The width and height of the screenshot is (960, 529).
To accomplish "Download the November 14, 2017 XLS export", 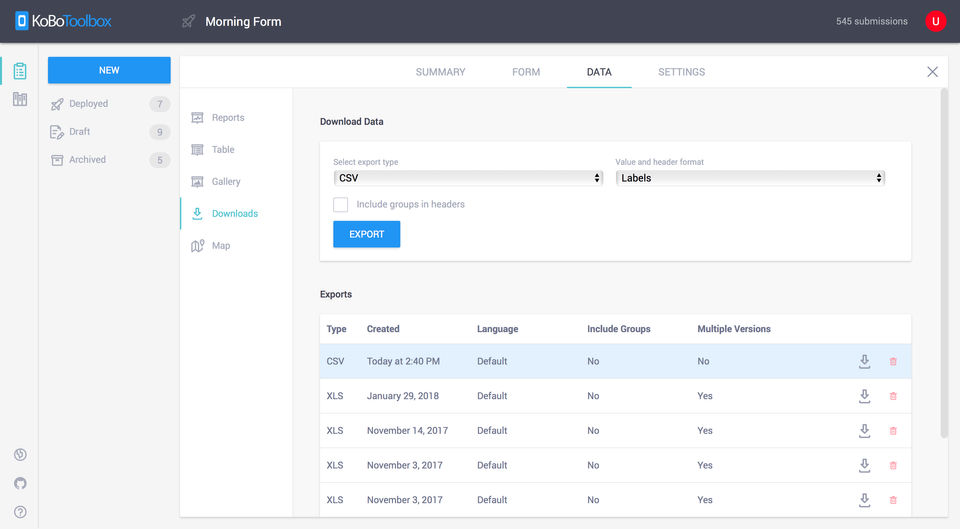I will coord(864,430).
